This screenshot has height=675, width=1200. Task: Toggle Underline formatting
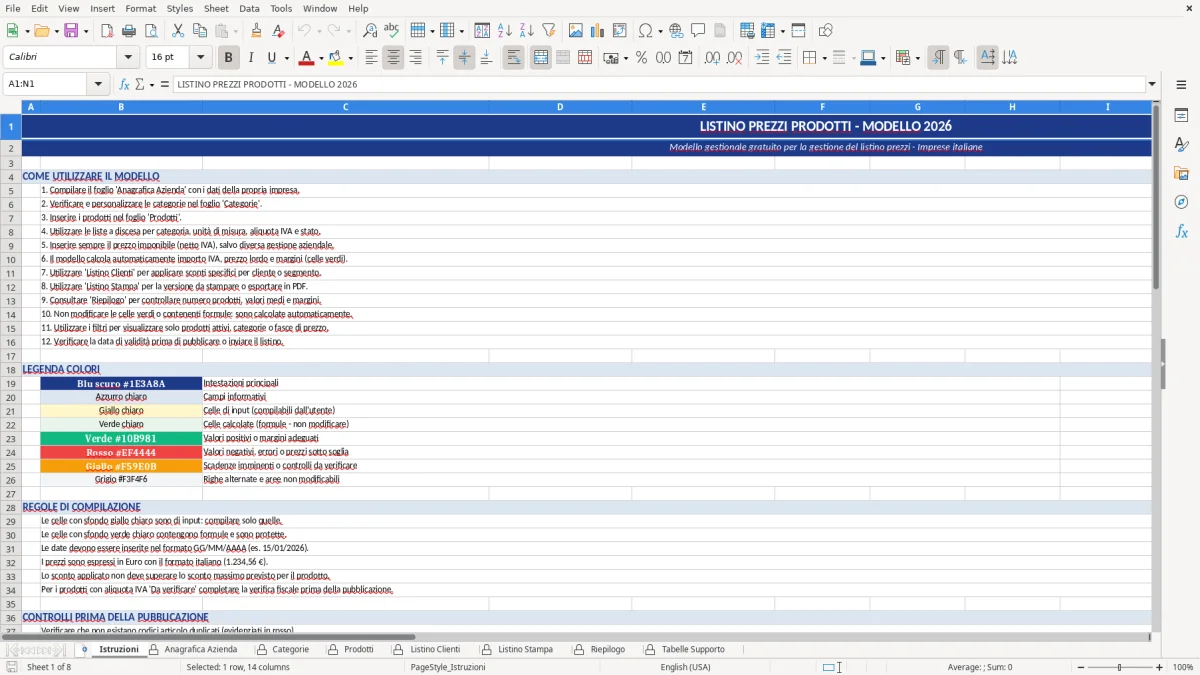[271, 58]
